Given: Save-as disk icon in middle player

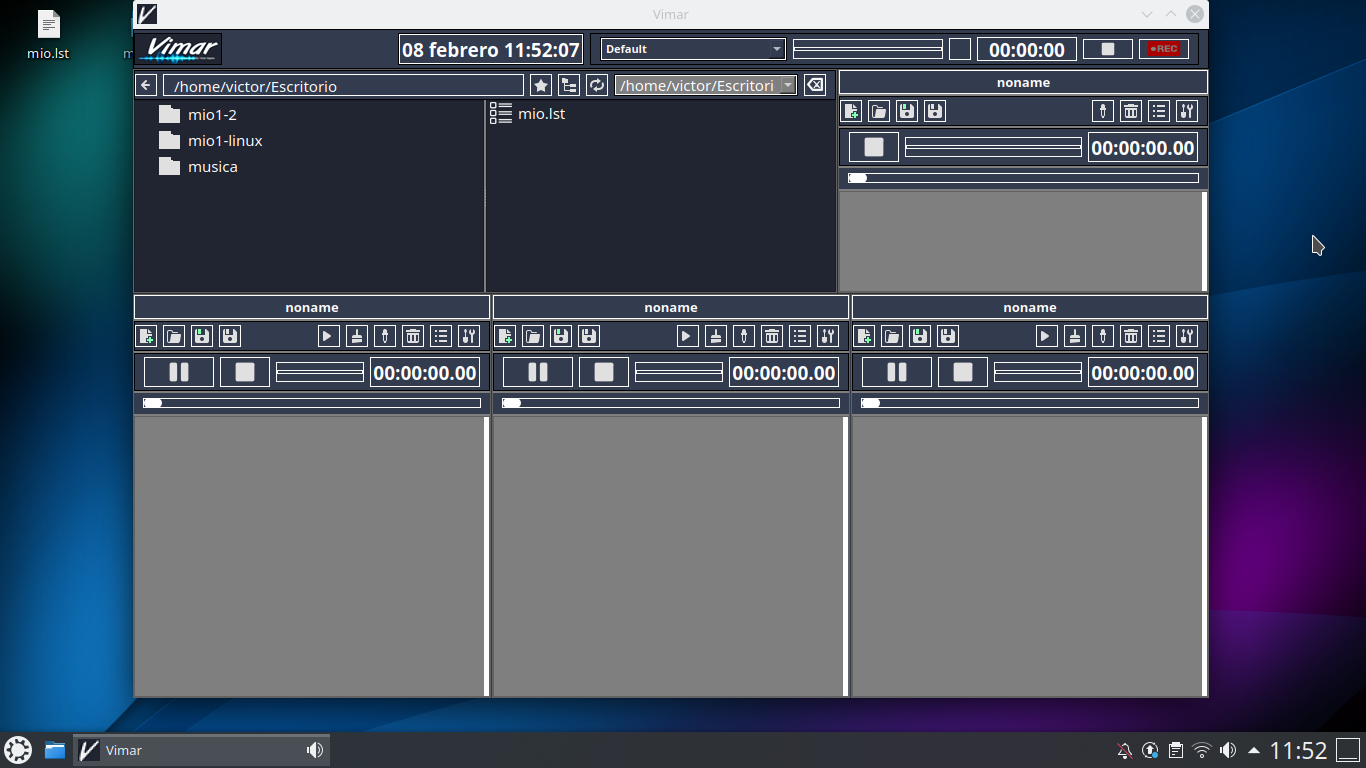Looking at the screenshot, I should [x=589, y=336].
